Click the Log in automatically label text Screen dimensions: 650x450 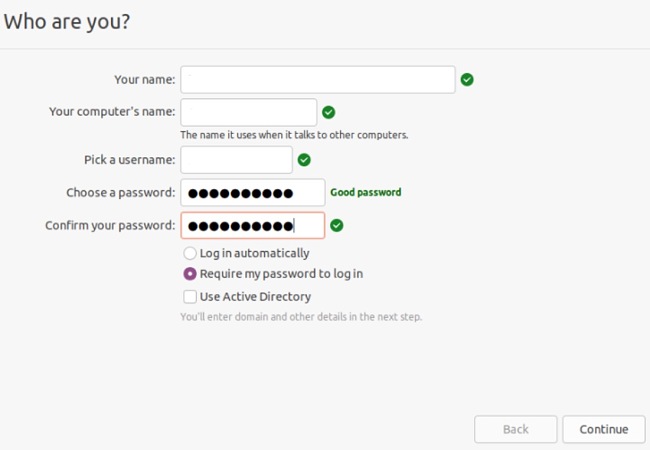tap(255, 253)
